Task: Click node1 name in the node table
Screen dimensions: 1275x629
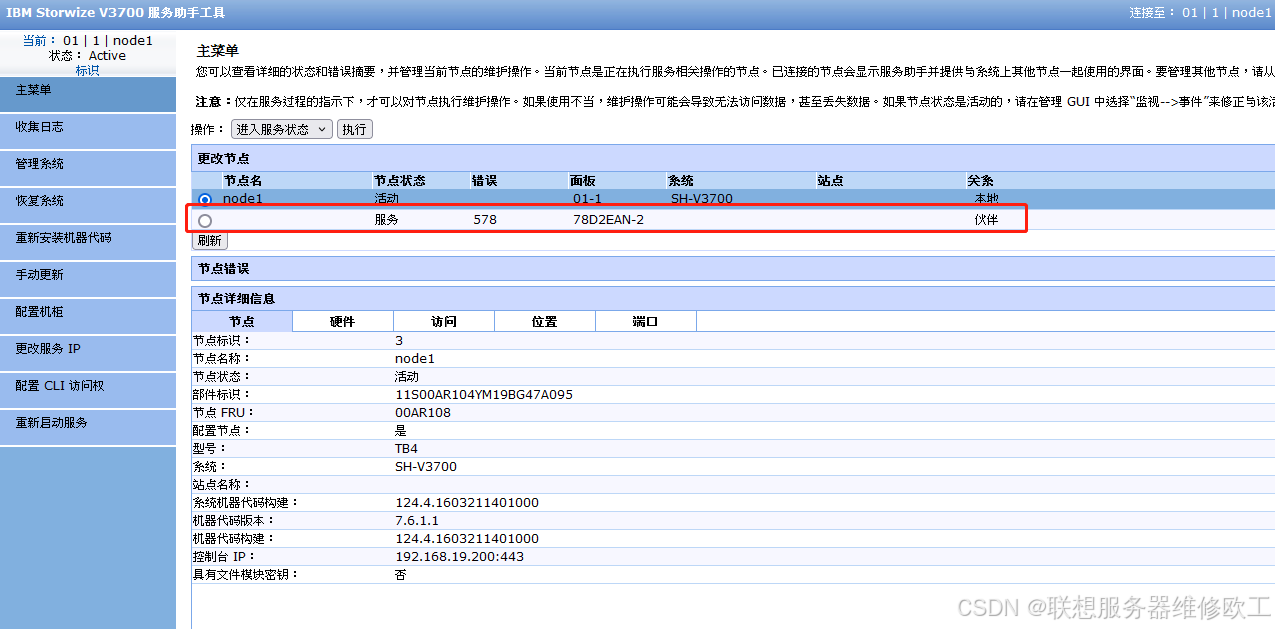Action: pyautogui.click(x=243, y=199)
